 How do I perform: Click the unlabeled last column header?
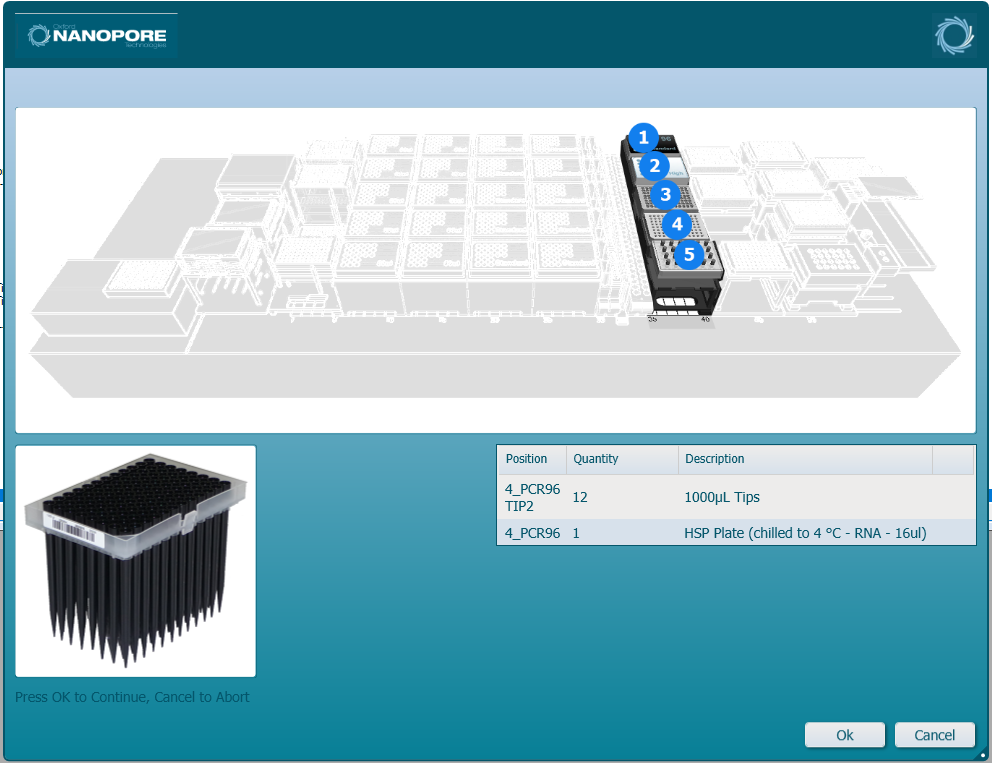coord(953,459)
